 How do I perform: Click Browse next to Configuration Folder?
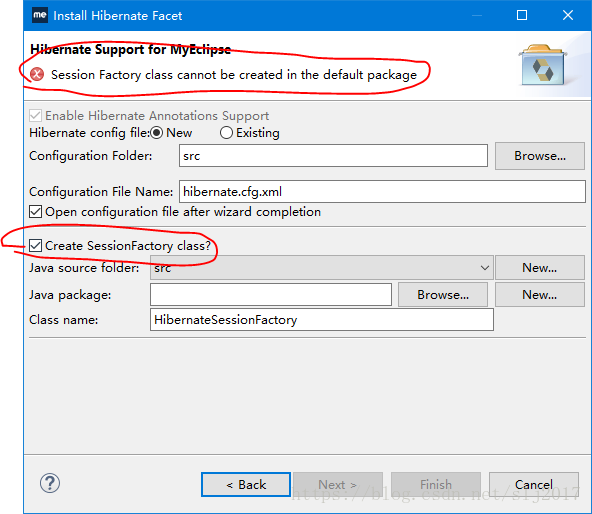[x=540, y=156]
